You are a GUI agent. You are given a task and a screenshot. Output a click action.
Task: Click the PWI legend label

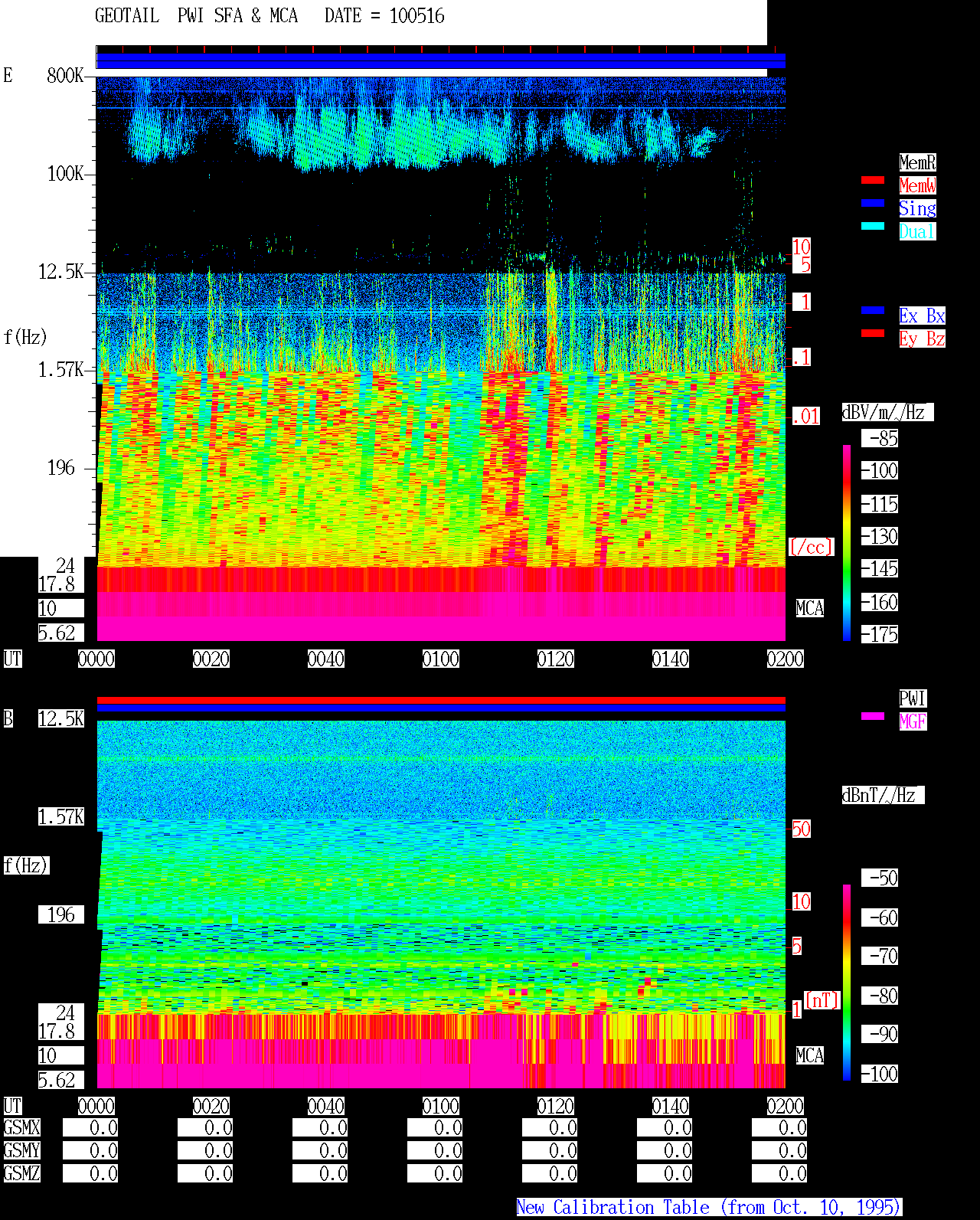tap(913, 698)
